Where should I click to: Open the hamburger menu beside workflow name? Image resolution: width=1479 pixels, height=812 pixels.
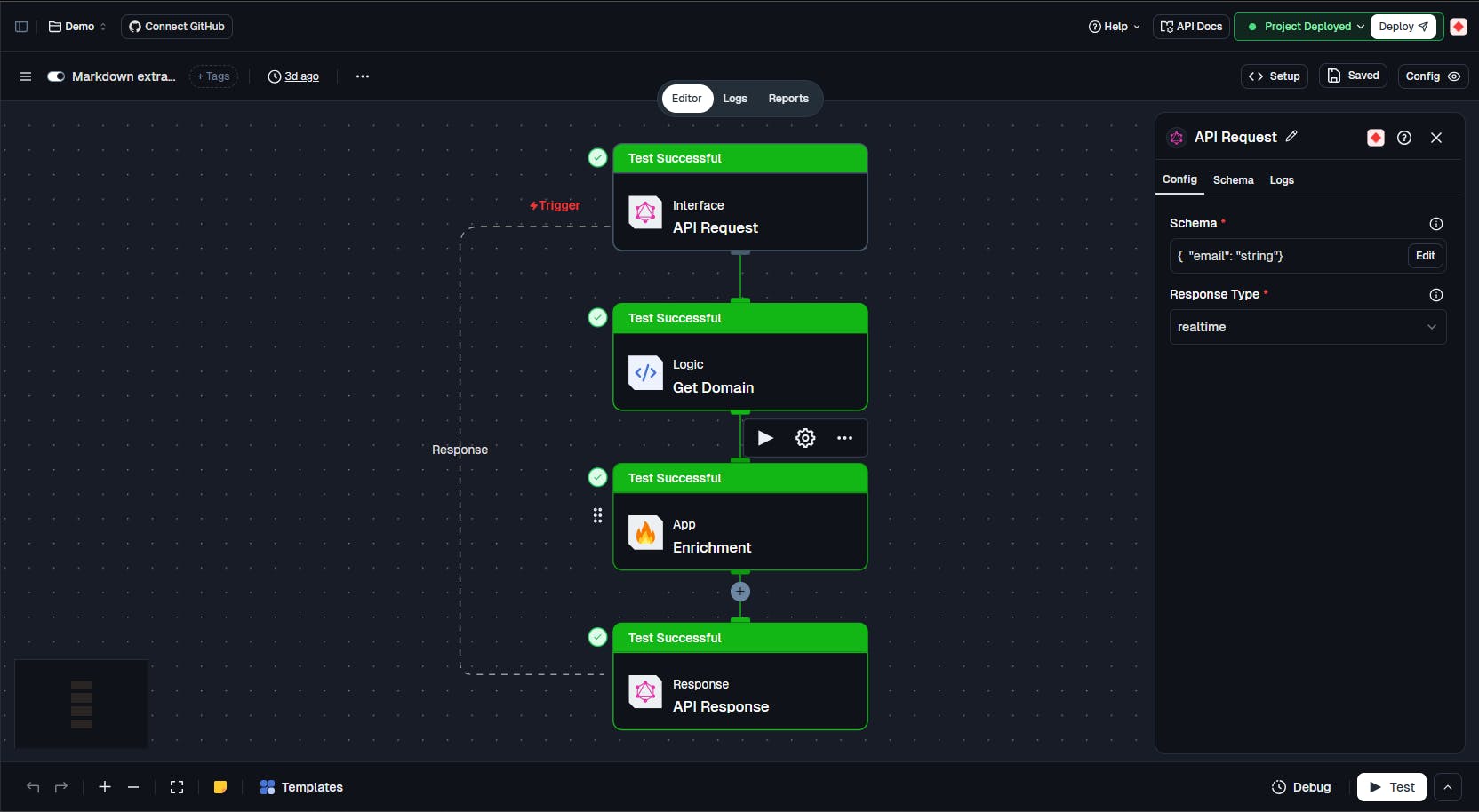coord(26,76)
